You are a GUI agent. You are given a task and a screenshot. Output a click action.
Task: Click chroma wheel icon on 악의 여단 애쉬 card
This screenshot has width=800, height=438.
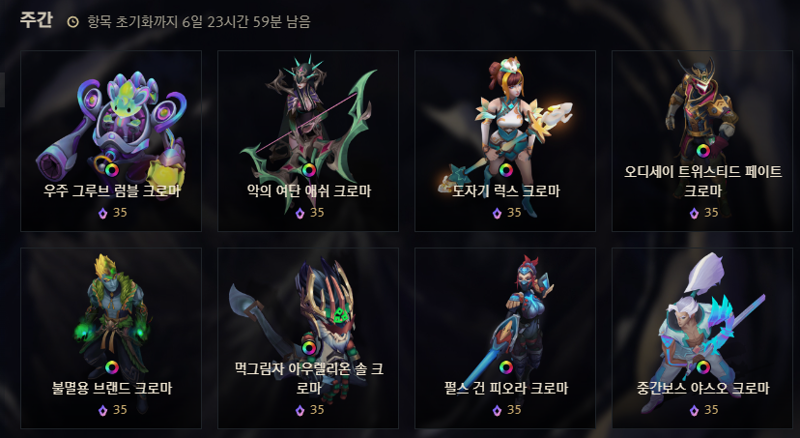click(309, 169)
